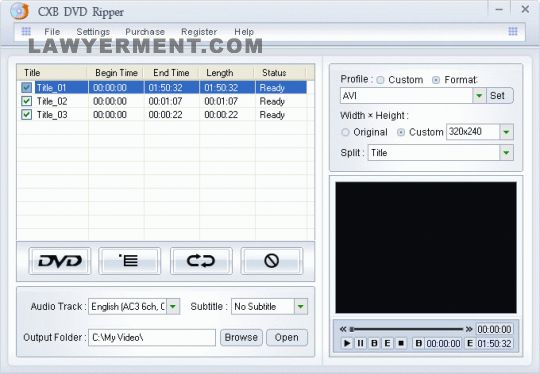Image resolution: width=540 pixels, height=374 pixels.
Task: Choose Custom width and height option
Action: click(x=401, y=132)
